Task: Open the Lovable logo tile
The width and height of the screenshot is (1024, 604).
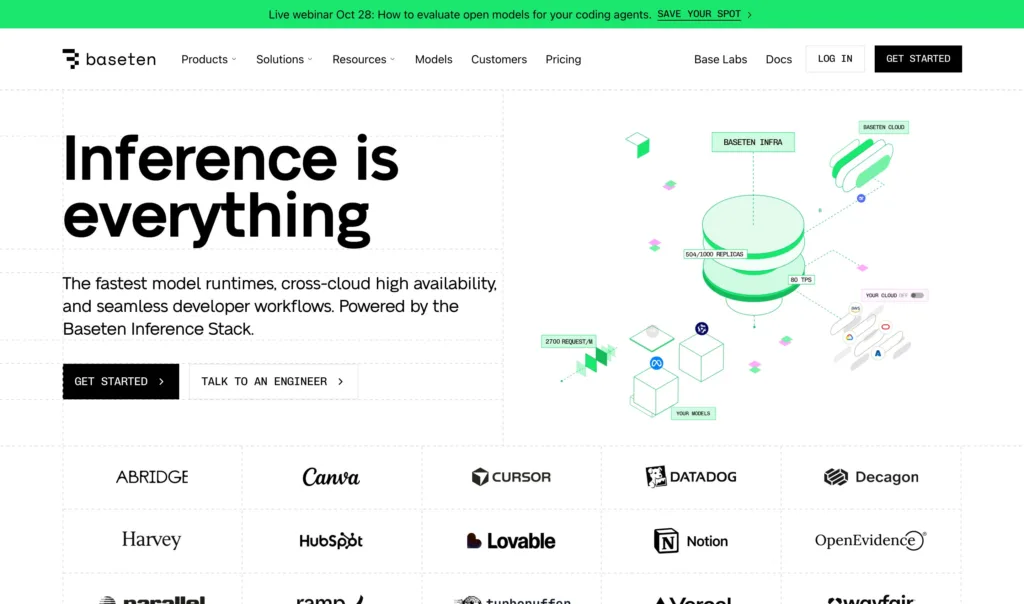Action: point(511,541)
